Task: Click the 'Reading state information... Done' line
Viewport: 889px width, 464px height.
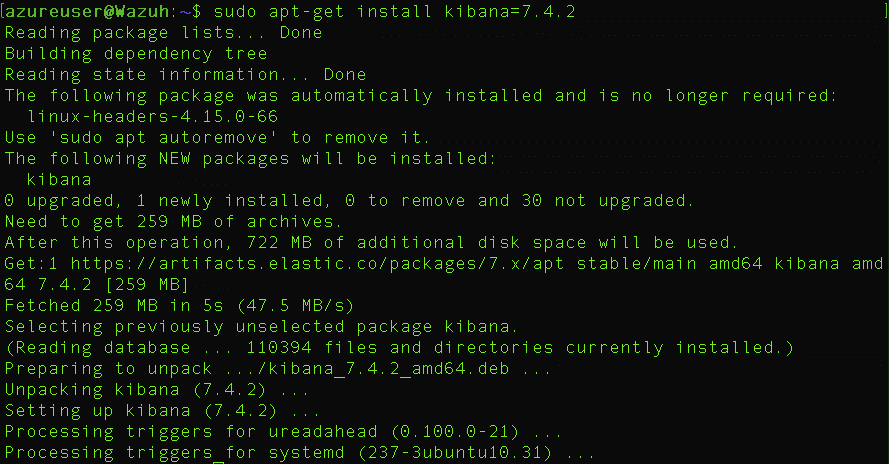Action: tap(185, 74)
